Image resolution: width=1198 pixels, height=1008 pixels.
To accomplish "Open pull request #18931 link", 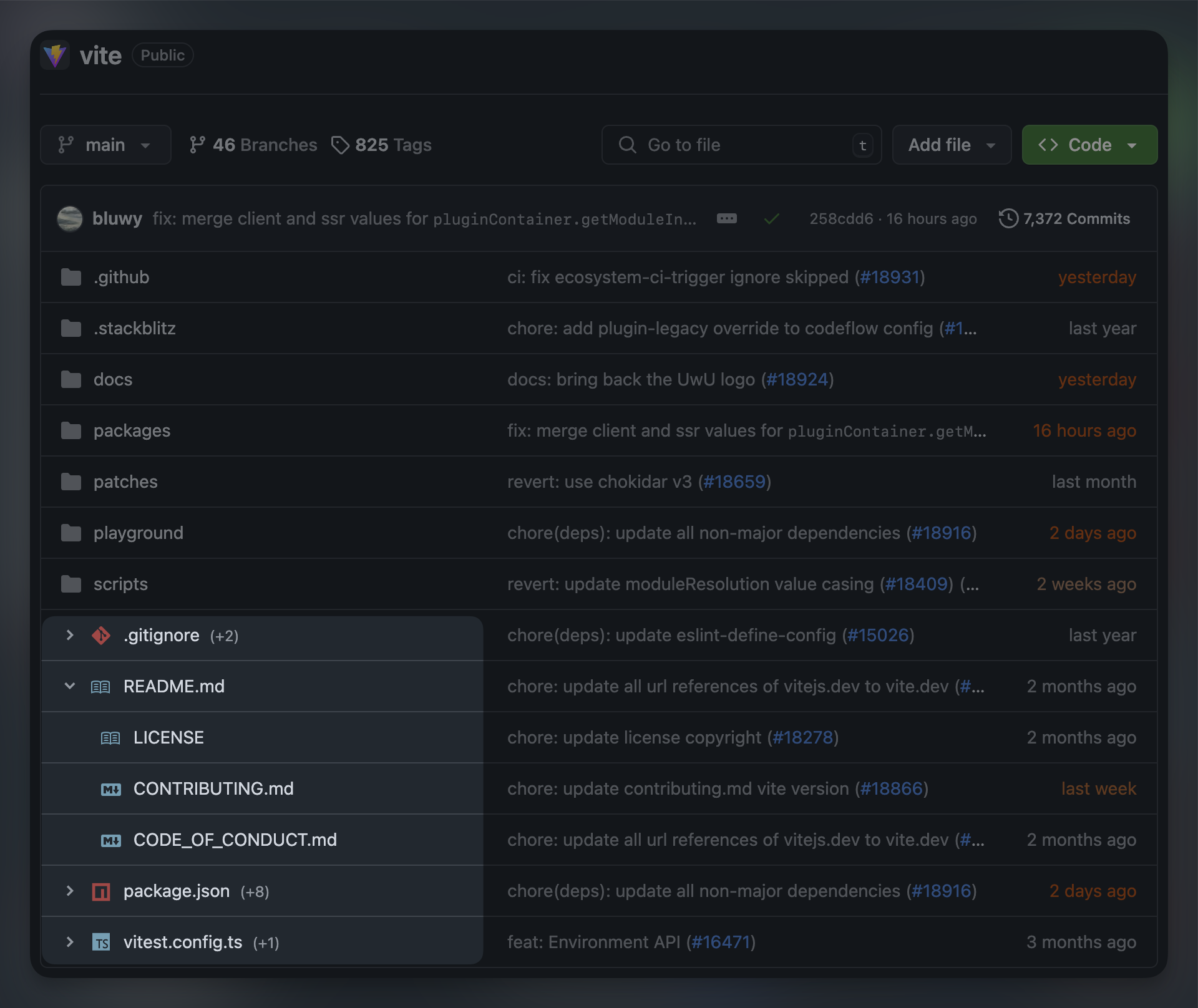I will 890,277.
